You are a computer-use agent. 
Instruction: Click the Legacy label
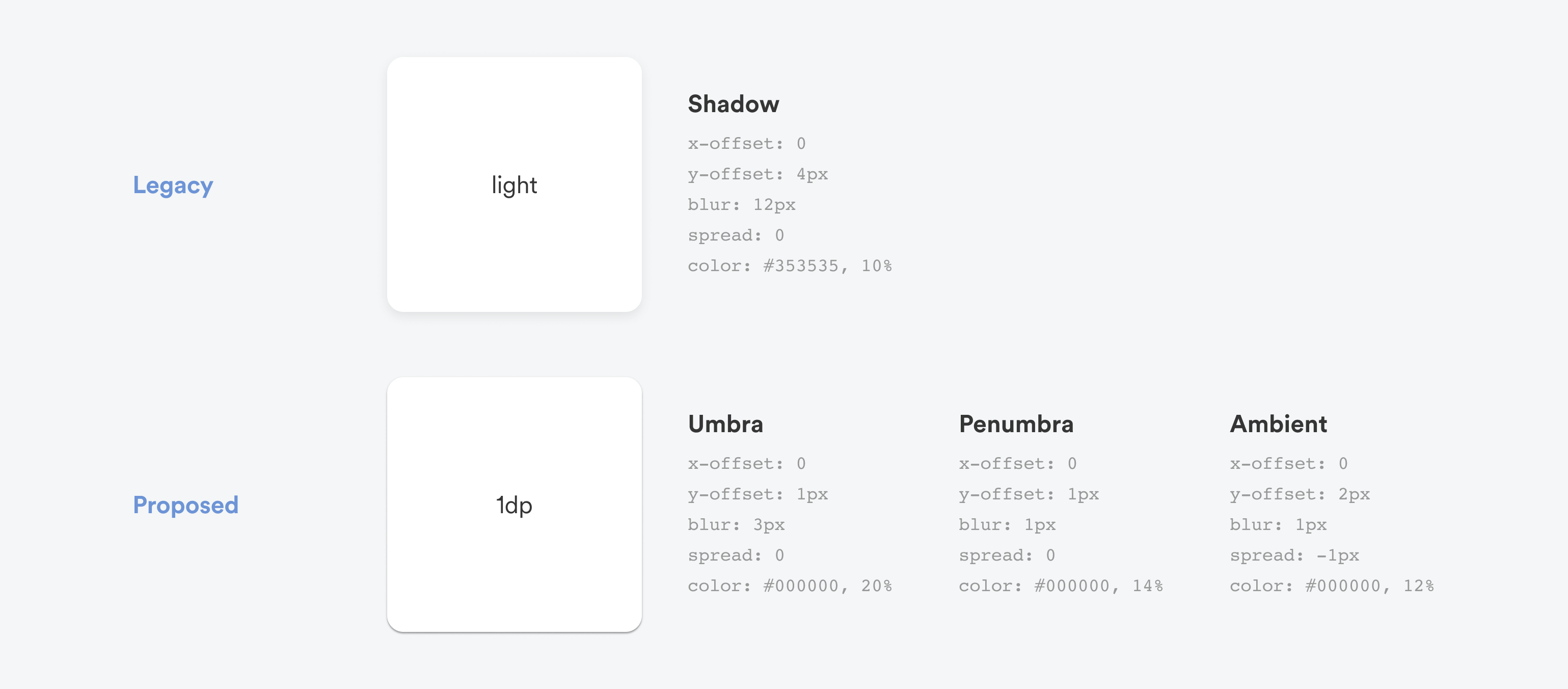[173, 185]
